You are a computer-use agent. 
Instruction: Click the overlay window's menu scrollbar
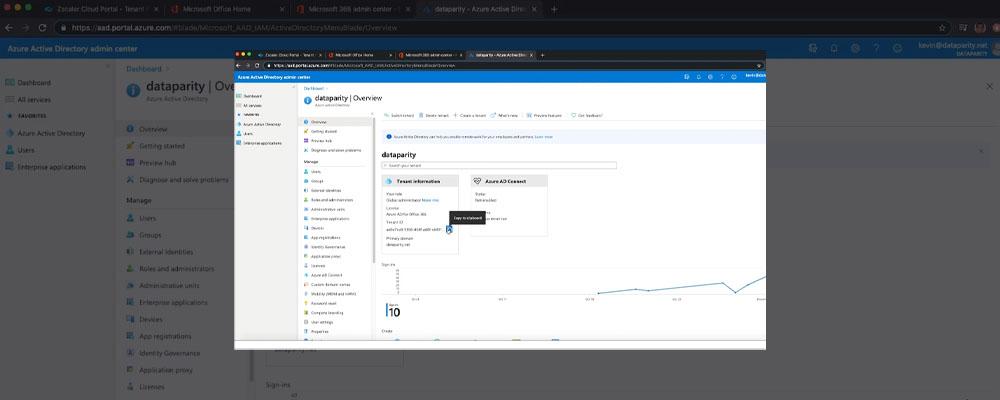374,188
